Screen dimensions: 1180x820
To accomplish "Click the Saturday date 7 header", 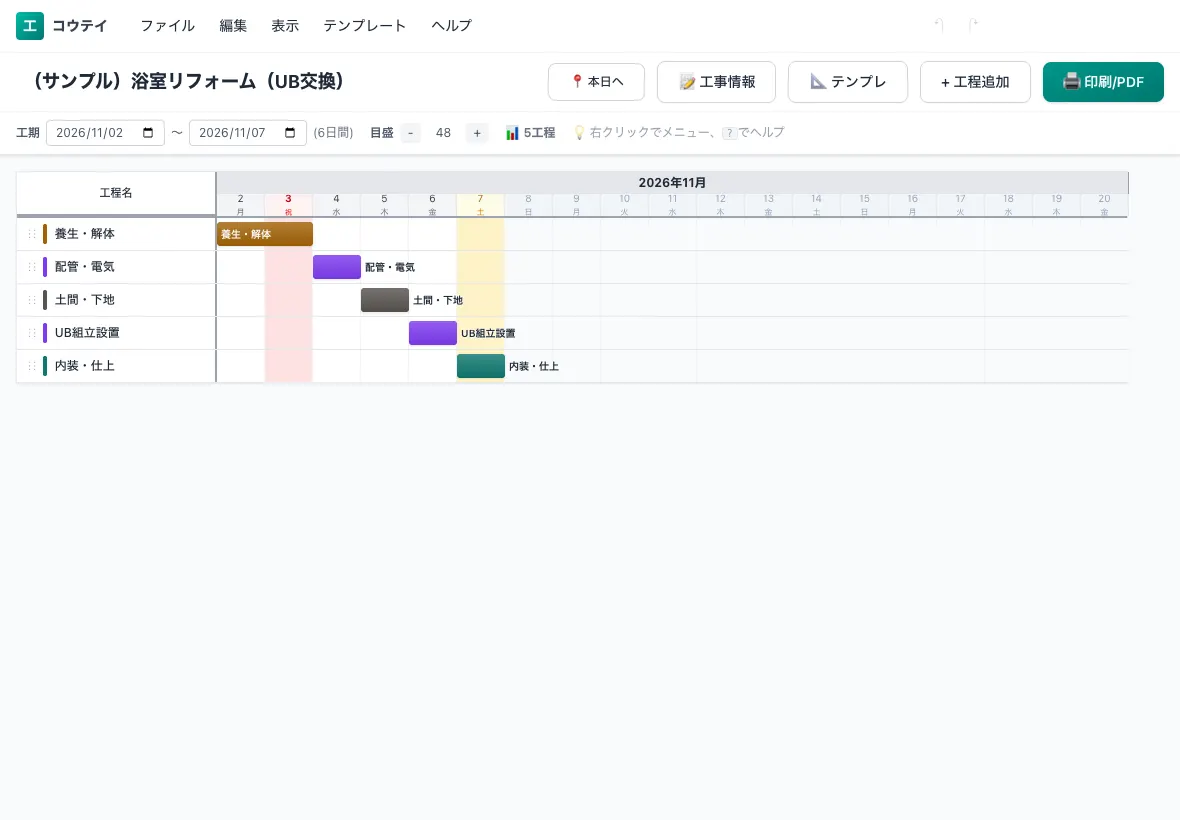I will coord(480,205).
